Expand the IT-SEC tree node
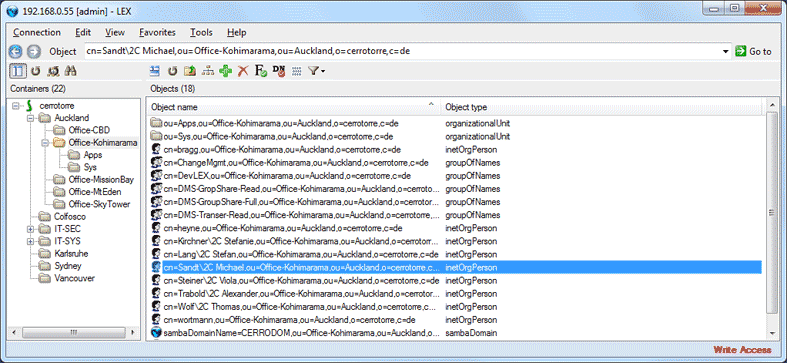This screenshot has height=363, width=787. coord(31,229)
